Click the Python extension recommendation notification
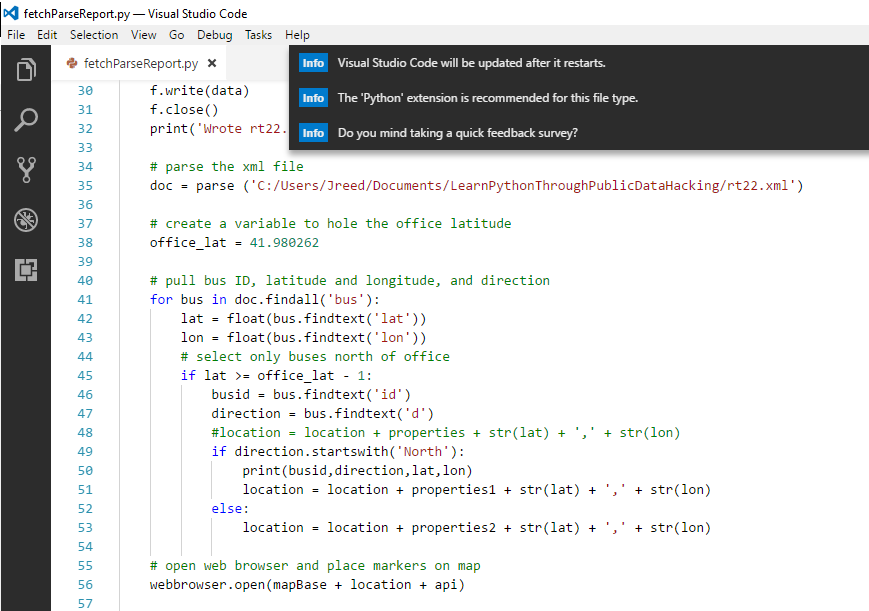Screen dimensions: 869x611 487,98
